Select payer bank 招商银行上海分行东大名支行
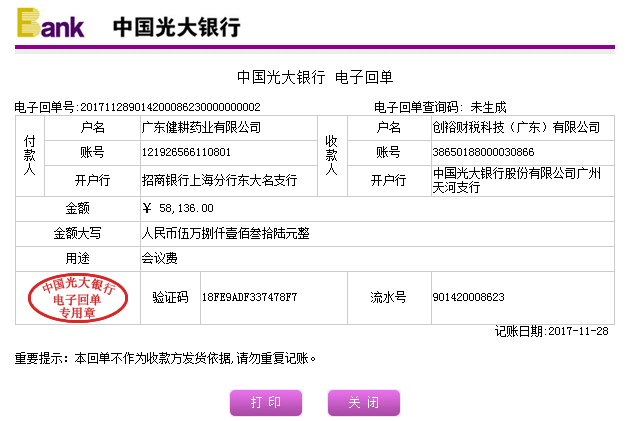Viewport: 640px width, 421px height. tap(220, 180)
